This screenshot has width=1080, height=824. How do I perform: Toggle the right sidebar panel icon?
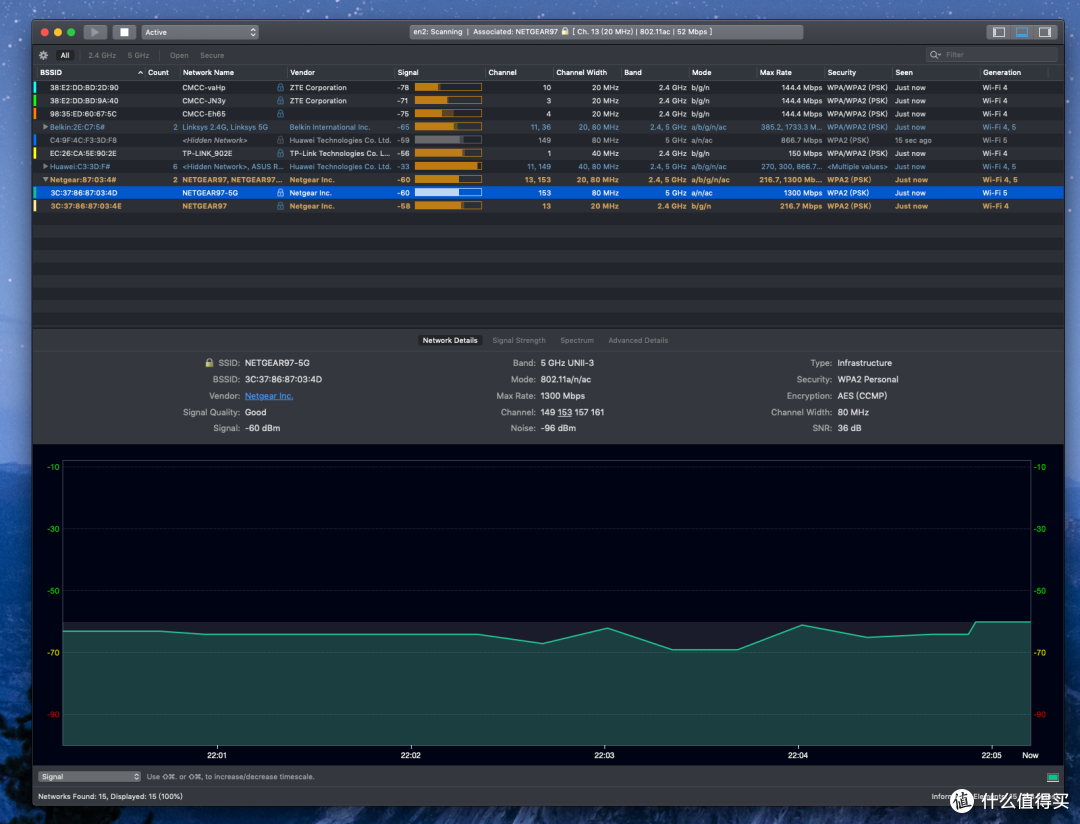point(1045,32)
